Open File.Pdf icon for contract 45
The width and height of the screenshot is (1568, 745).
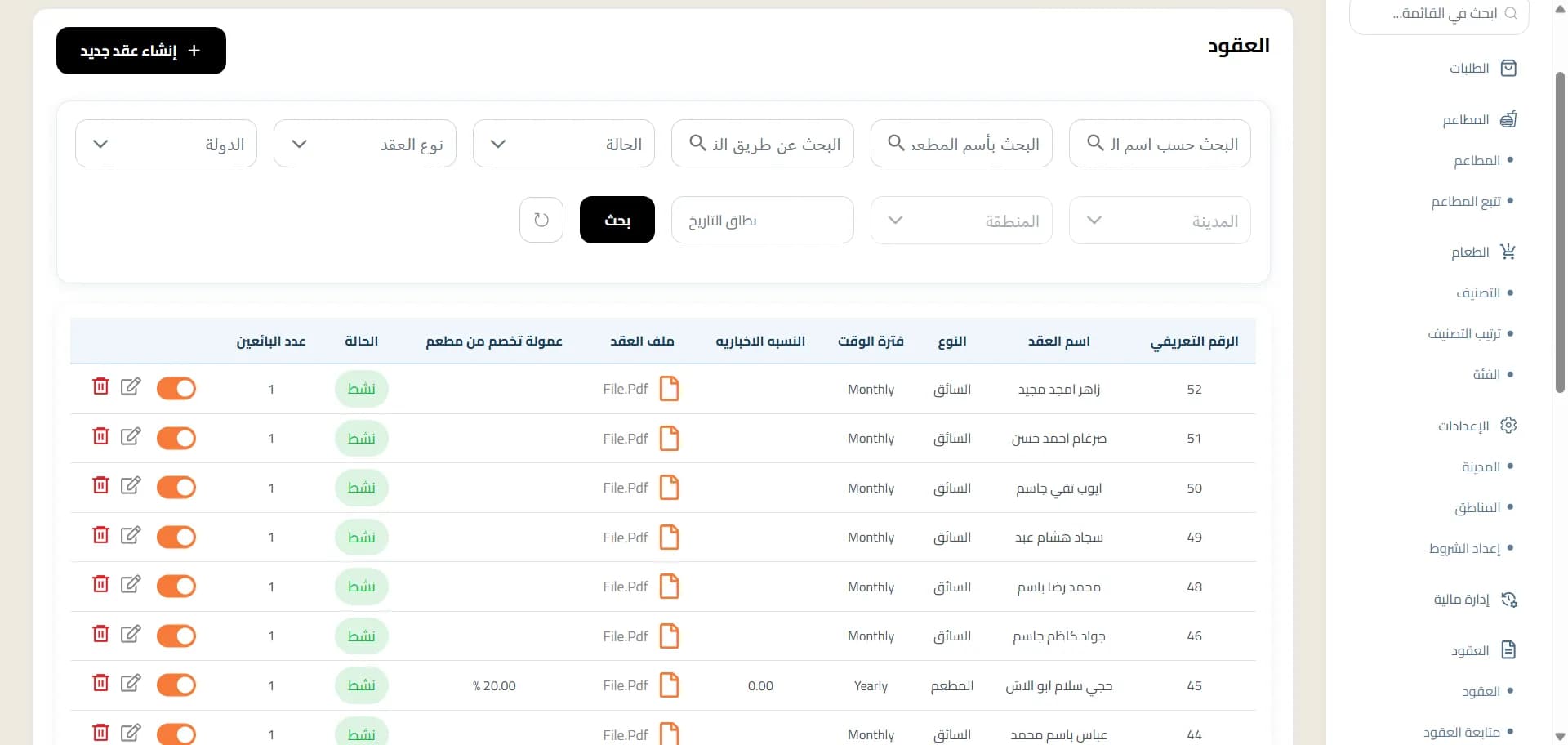tap(669, 685)
